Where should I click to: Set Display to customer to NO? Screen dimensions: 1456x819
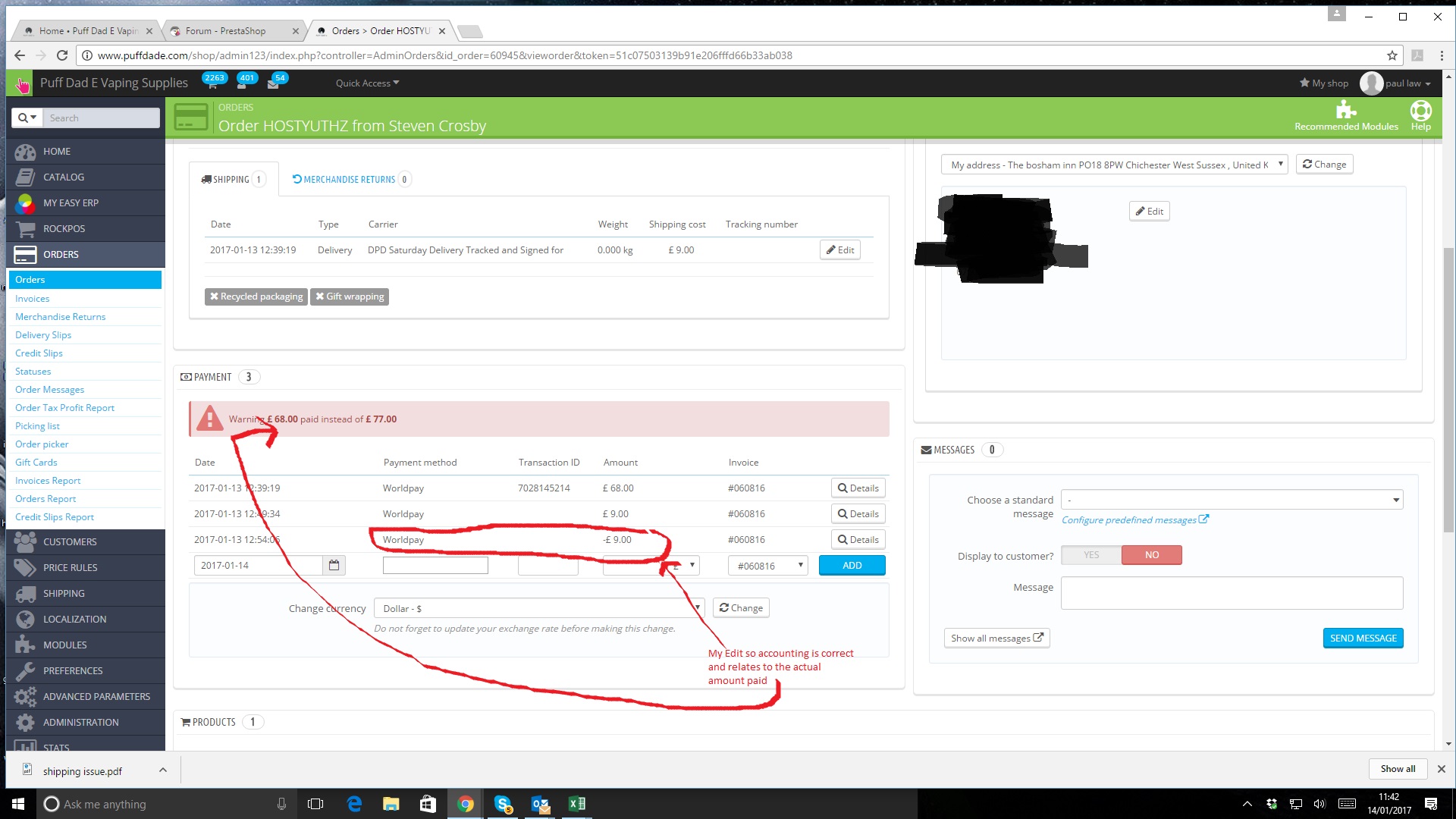point(1151,555)
